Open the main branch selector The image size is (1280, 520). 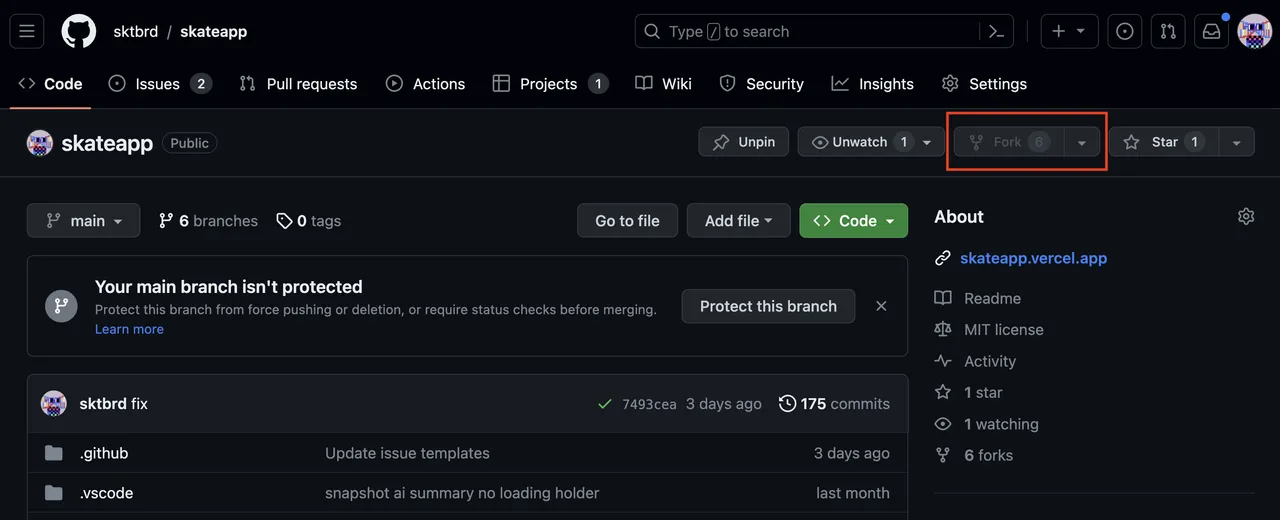click(83, 221)
